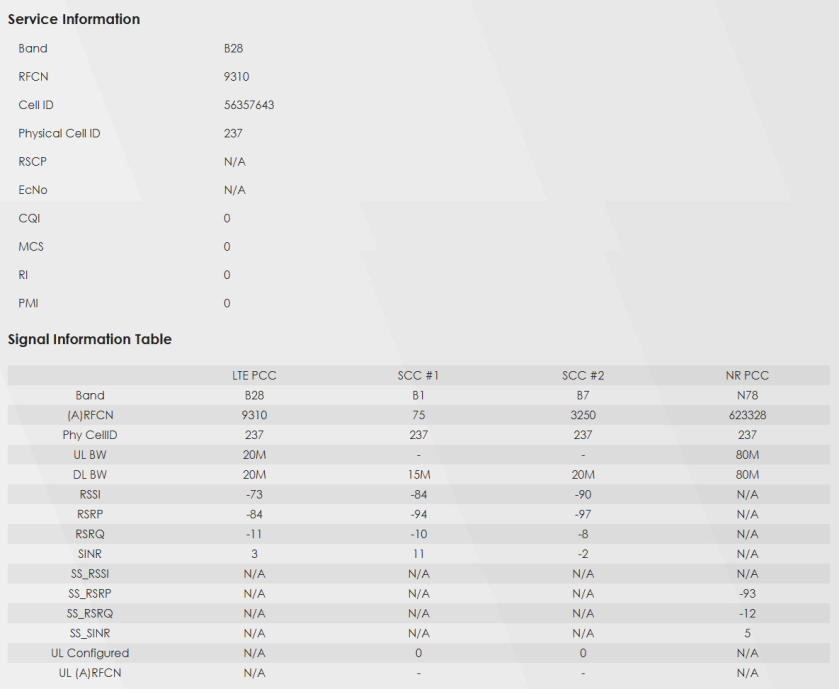Click the SCC #1 column header
The width and height of the screenshot is (839, 689).
(x=418, y=375)
